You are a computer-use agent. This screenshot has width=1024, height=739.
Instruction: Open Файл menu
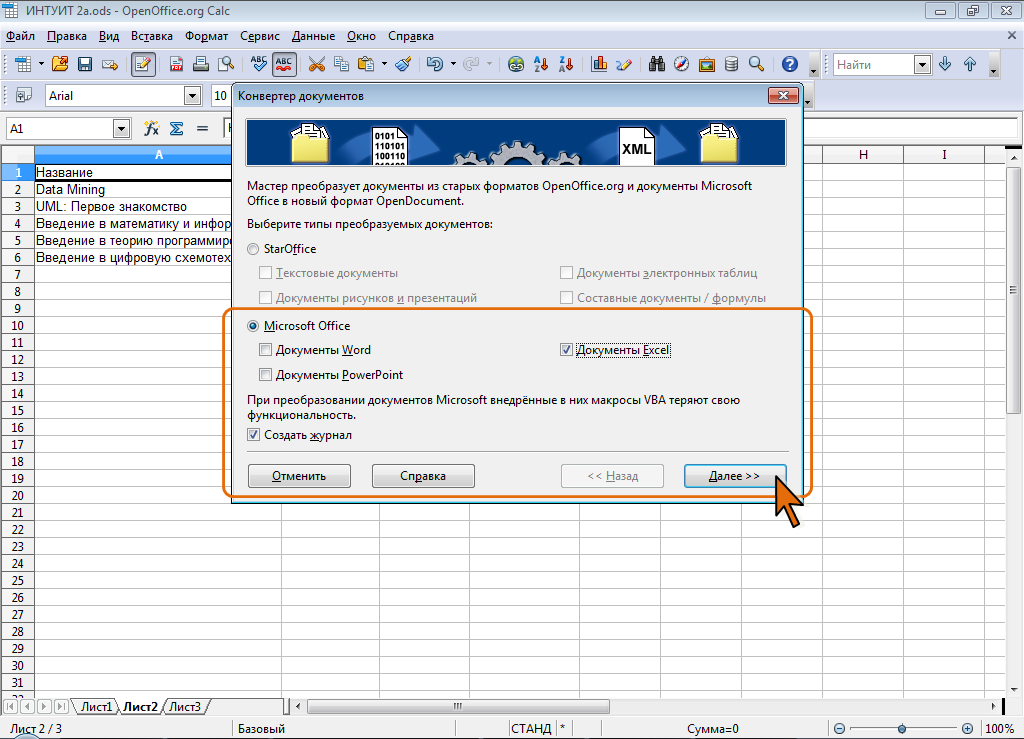click(20, 37)
